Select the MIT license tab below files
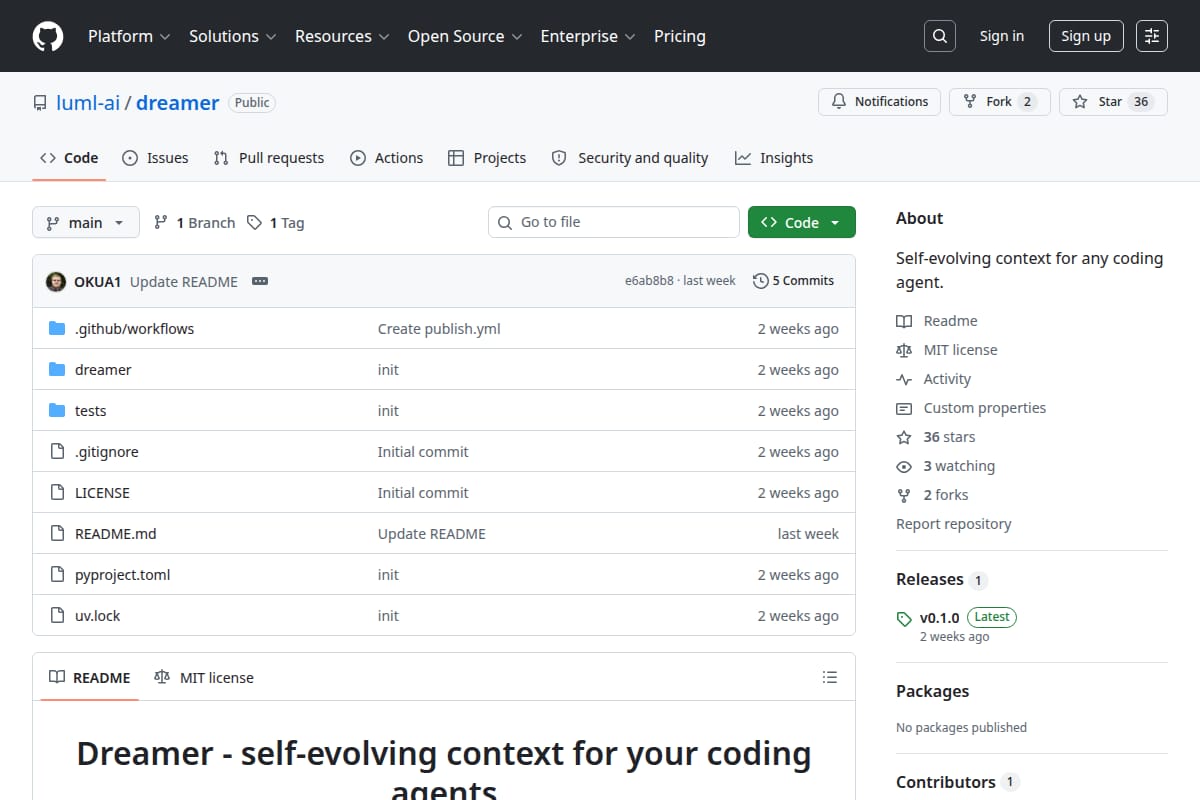The image size is (1200, 800). coord(204,678)
